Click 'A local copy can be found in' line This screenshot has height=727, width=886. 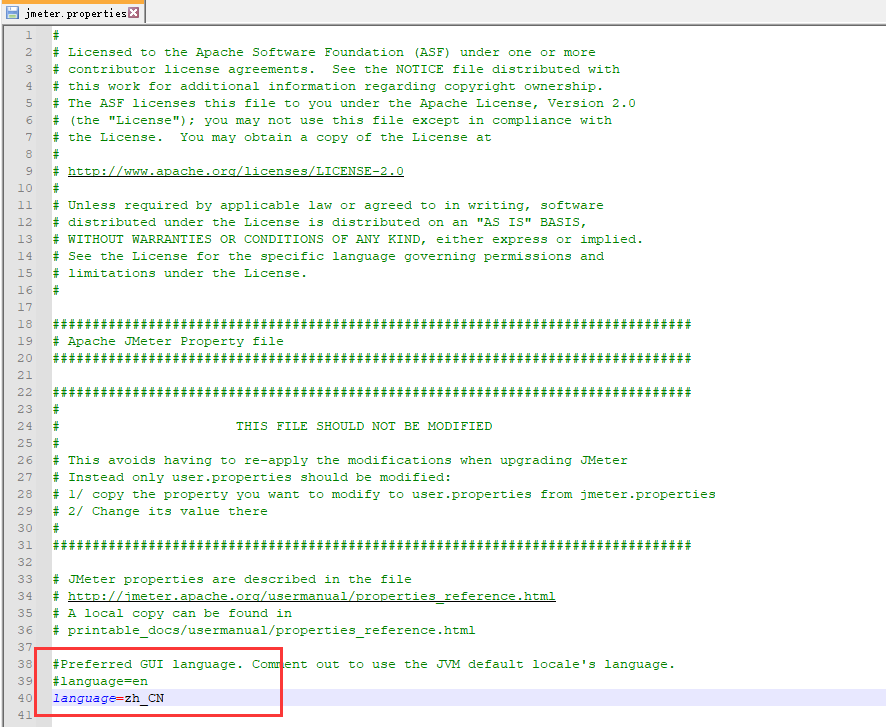[x=172, y=613]
